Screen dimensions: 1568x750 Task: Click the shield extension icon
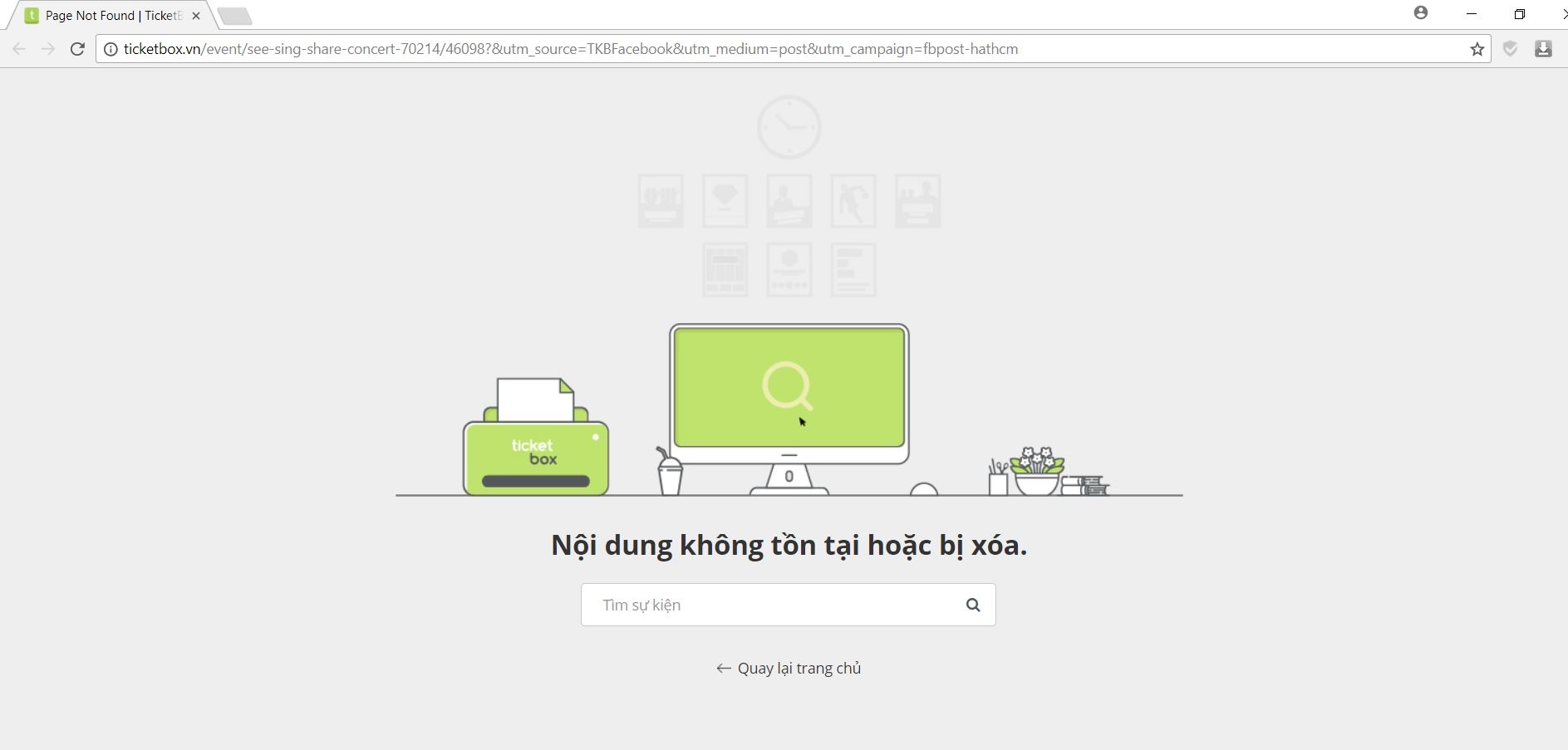point(1511,49)
